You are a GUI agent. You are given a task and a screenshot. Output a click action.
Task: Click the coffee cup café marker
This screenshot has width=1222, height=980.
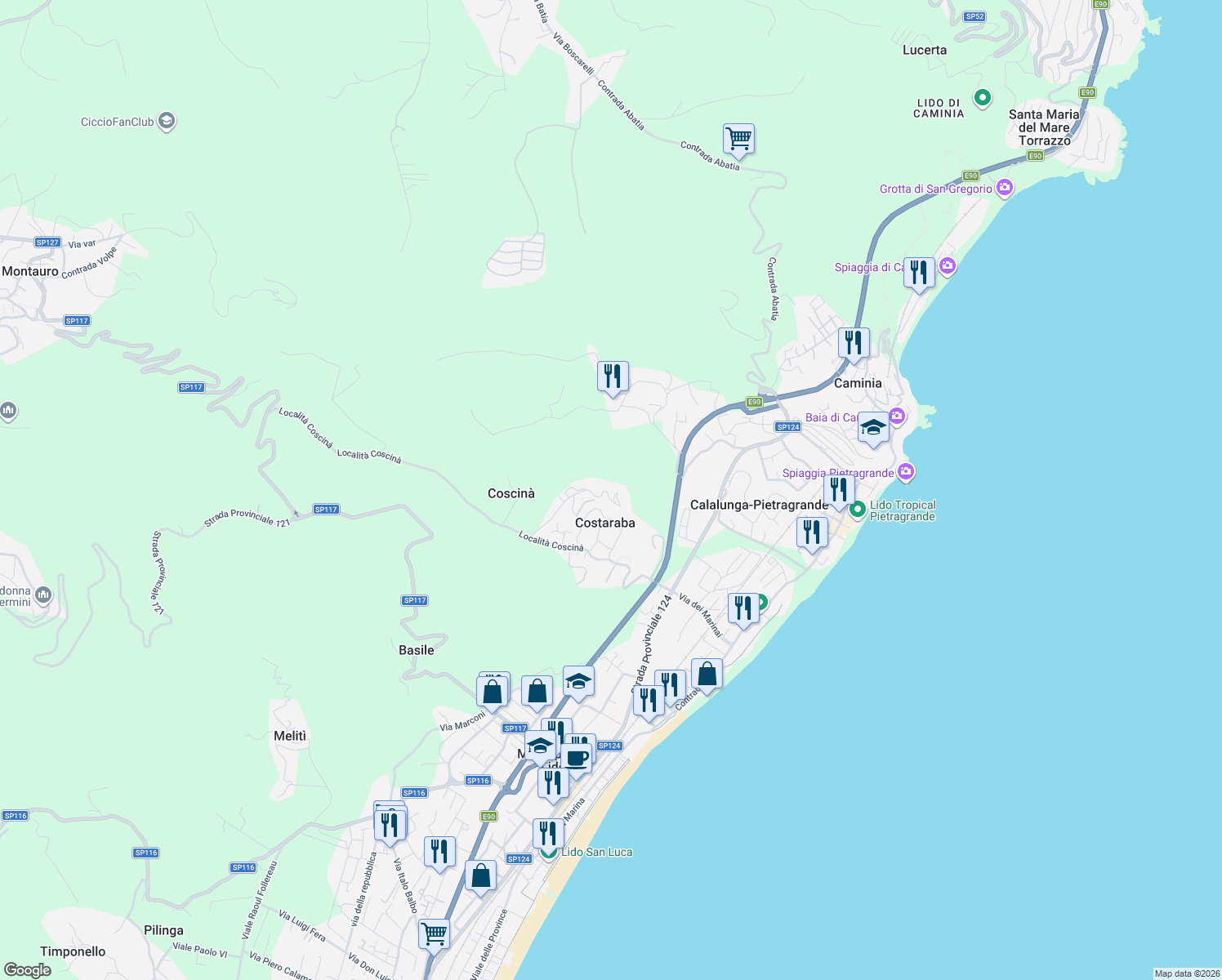[x=577, y=759]
